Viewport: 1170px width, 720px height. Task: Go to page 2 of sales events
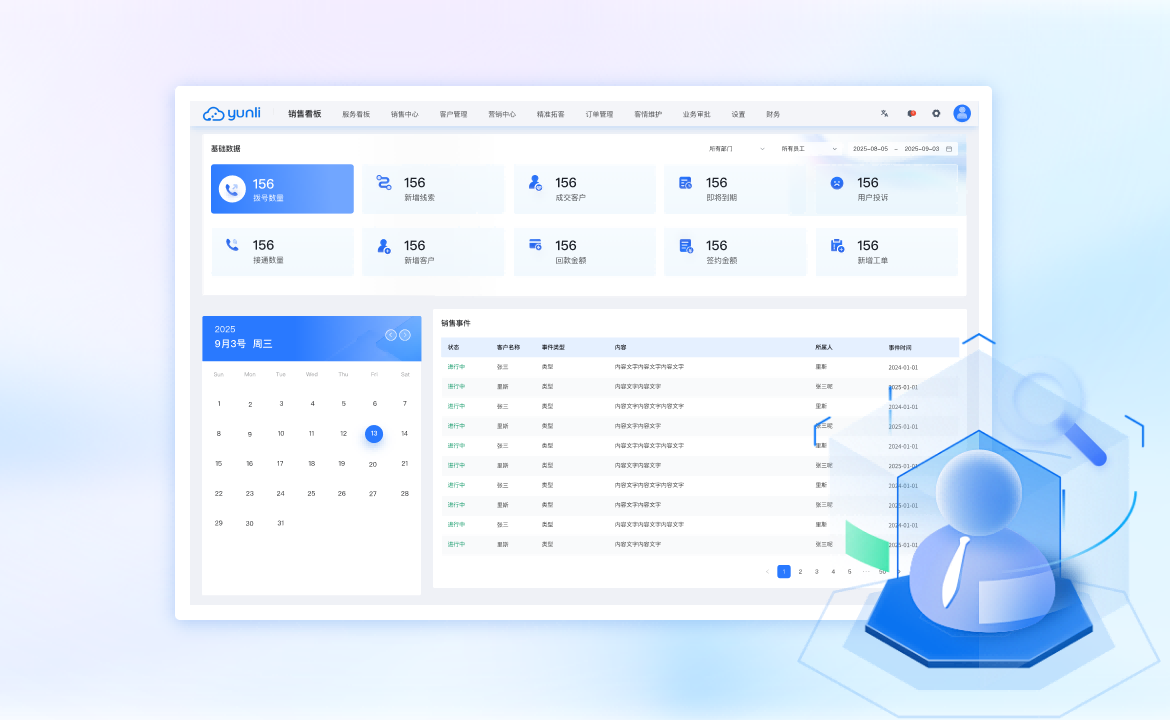coord(800,572)
